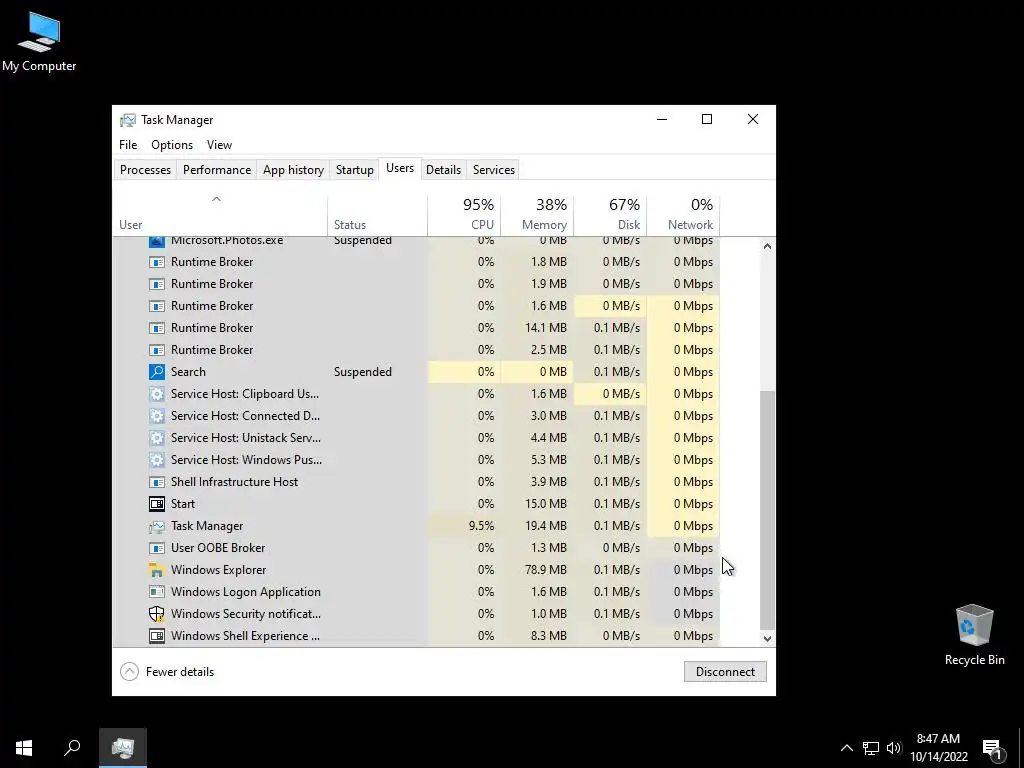Image resolution: width=1024 pixels, height=768 pixels.
Task: Click the Windows Explorer folder icon
Action: [x=157, y=569]
